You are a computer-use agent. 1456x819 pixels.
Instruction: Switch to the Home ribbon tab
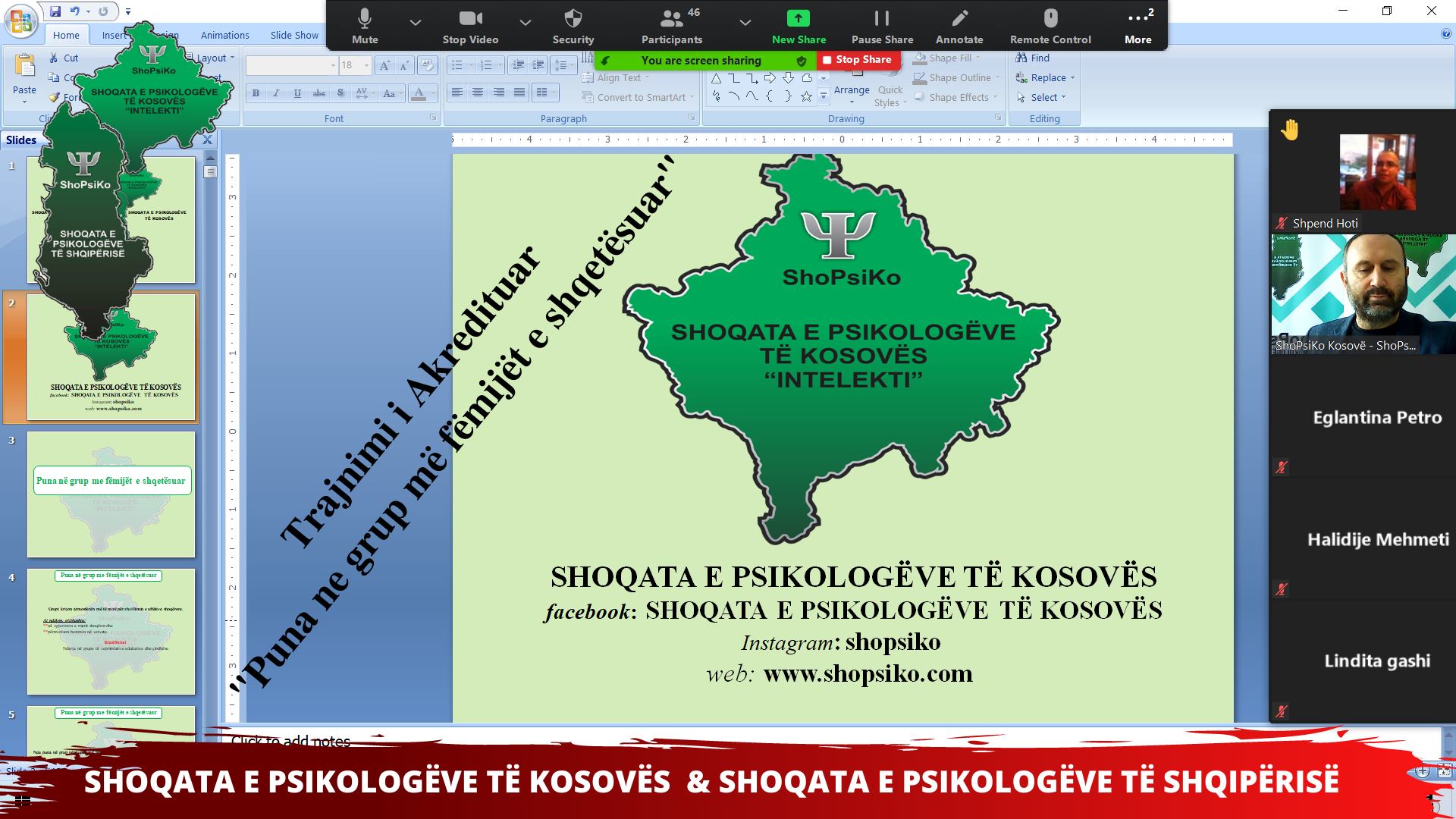pyautogui.click(x=66, y=35)
